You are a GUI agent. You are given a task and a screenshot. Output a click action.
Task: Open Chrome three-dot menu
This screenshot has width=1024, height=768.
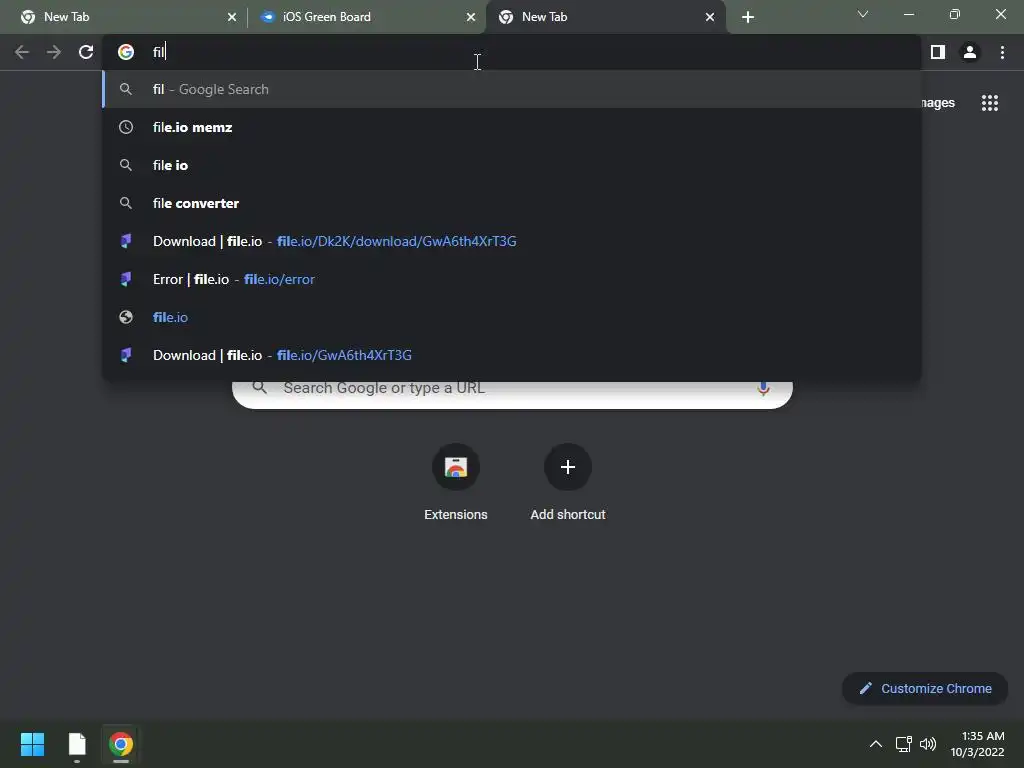click(1002, 52)
